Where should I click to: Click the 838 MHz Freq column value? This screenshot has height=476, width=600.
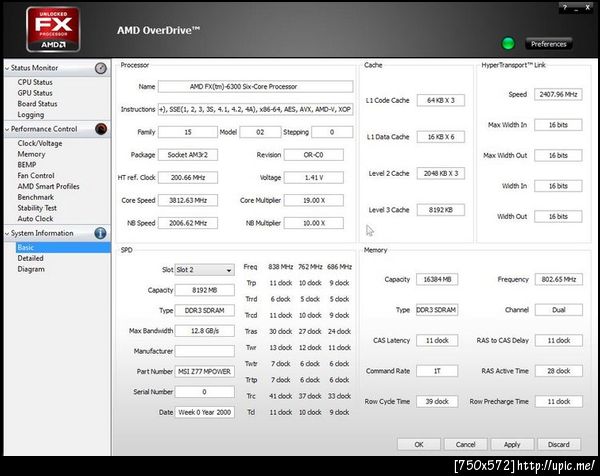[280, 267]
